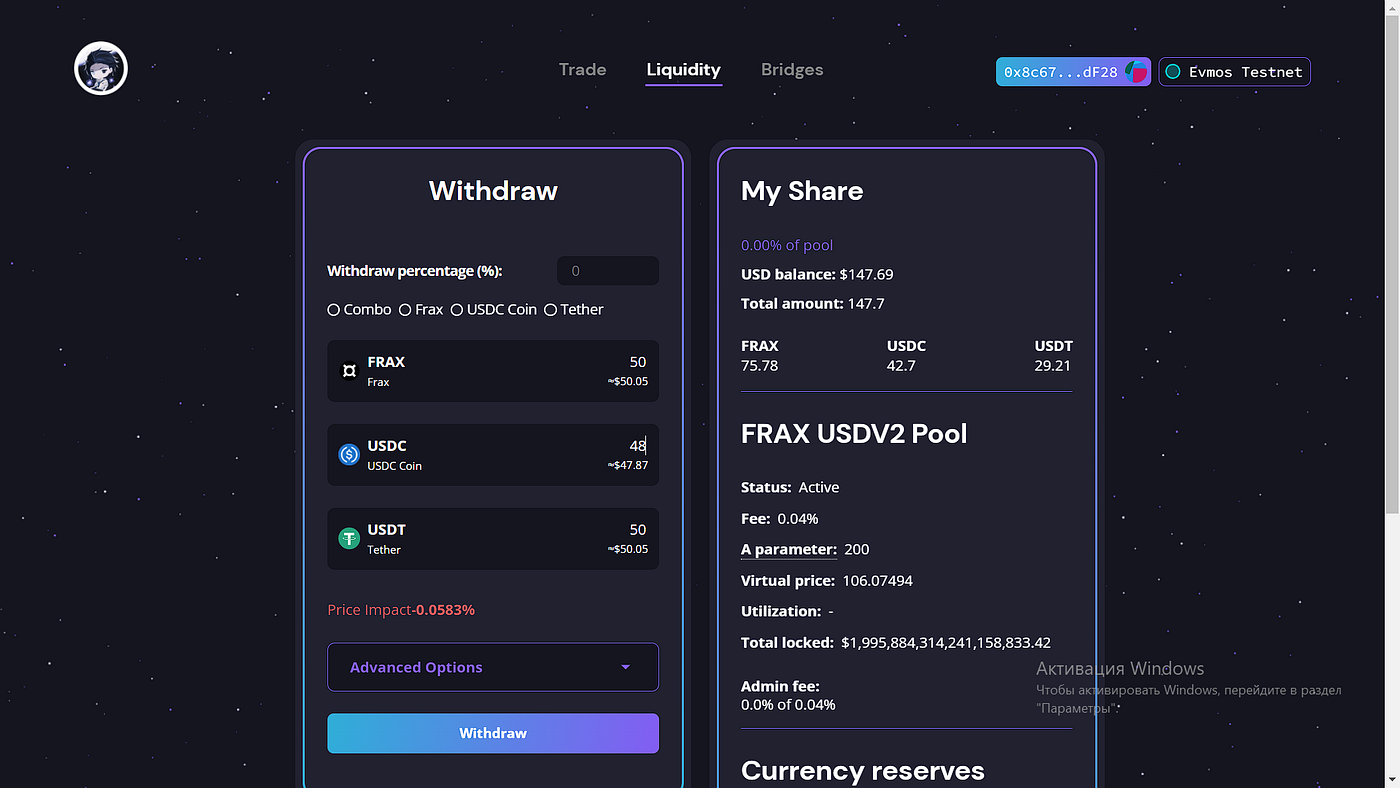Click the FRAX USDV2 Pool heading
Viewport: 1400px width, 788px height.
tap(854, 434)
